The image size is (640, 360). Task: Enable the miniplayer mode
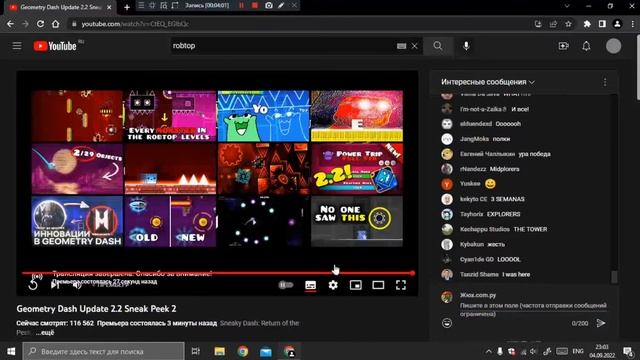[x=356, y=285]
